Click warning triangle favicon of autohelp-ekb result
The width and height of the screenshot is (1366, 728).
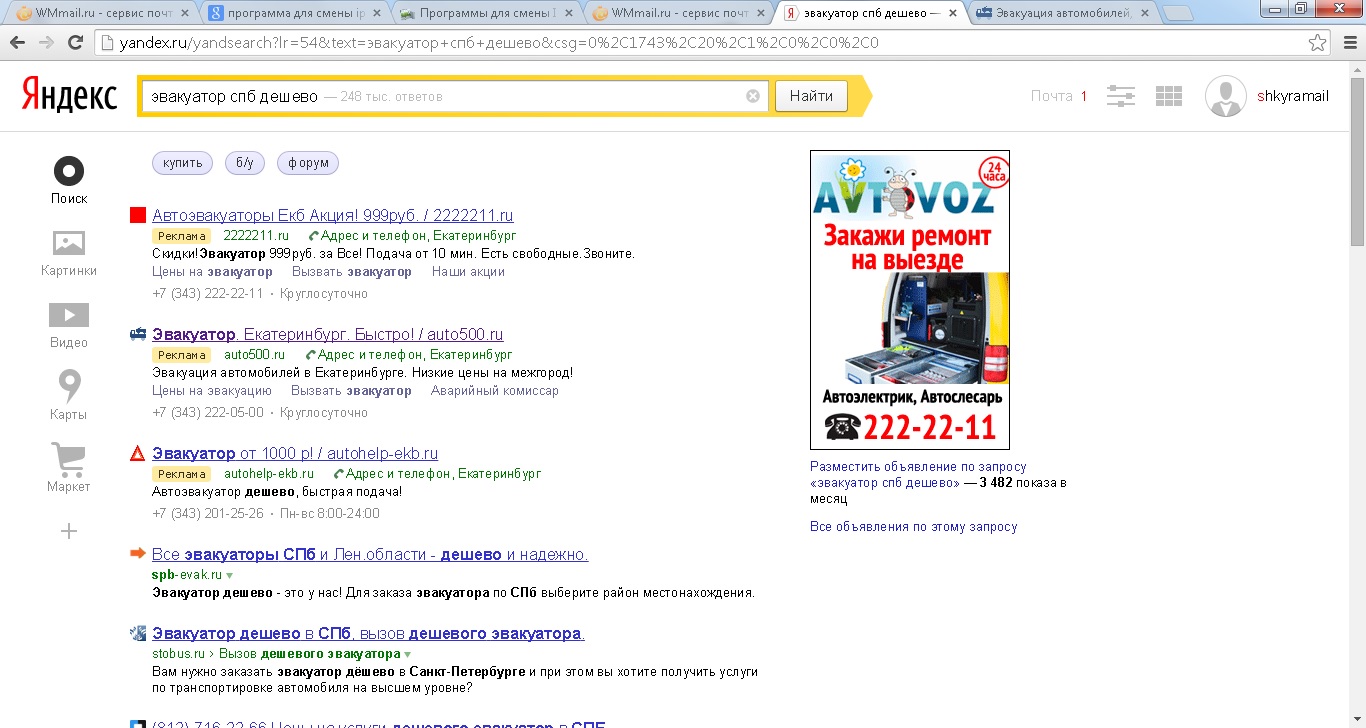138,453
